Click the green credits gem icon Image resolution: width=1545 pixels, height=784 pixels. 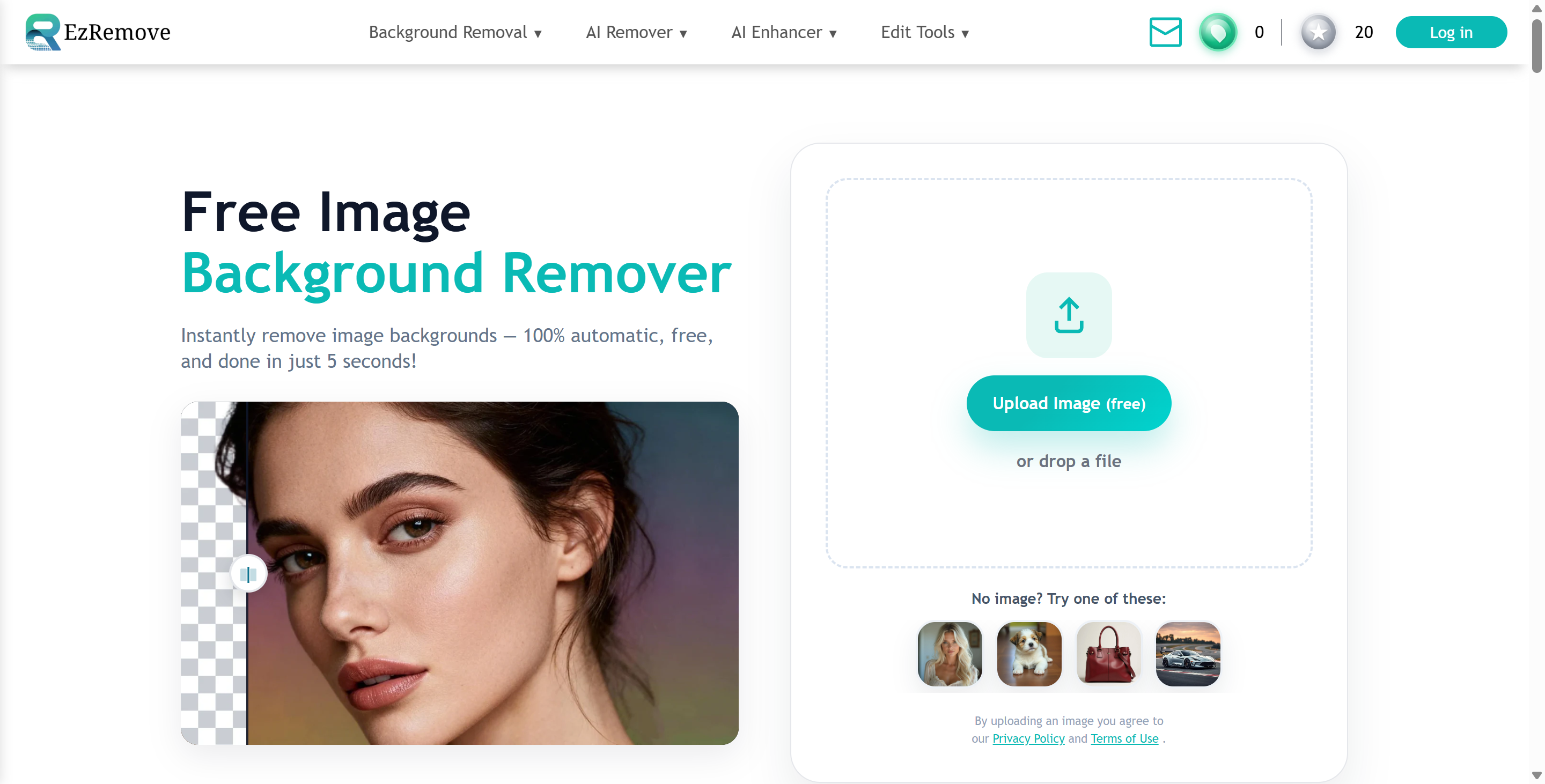tap(1218, 32)
